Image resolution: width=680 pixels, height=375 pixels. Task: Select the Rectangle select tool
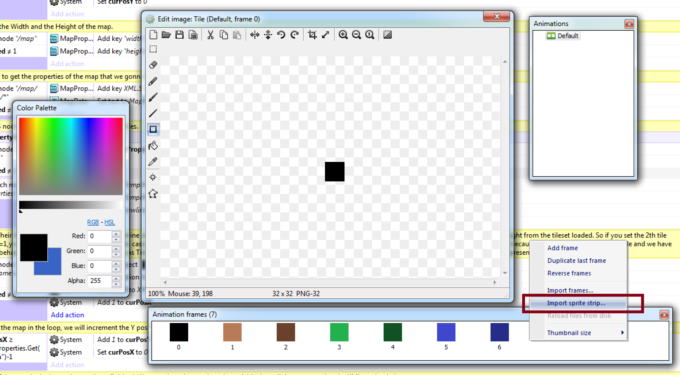pyautogui.click(x=153, y=49)
